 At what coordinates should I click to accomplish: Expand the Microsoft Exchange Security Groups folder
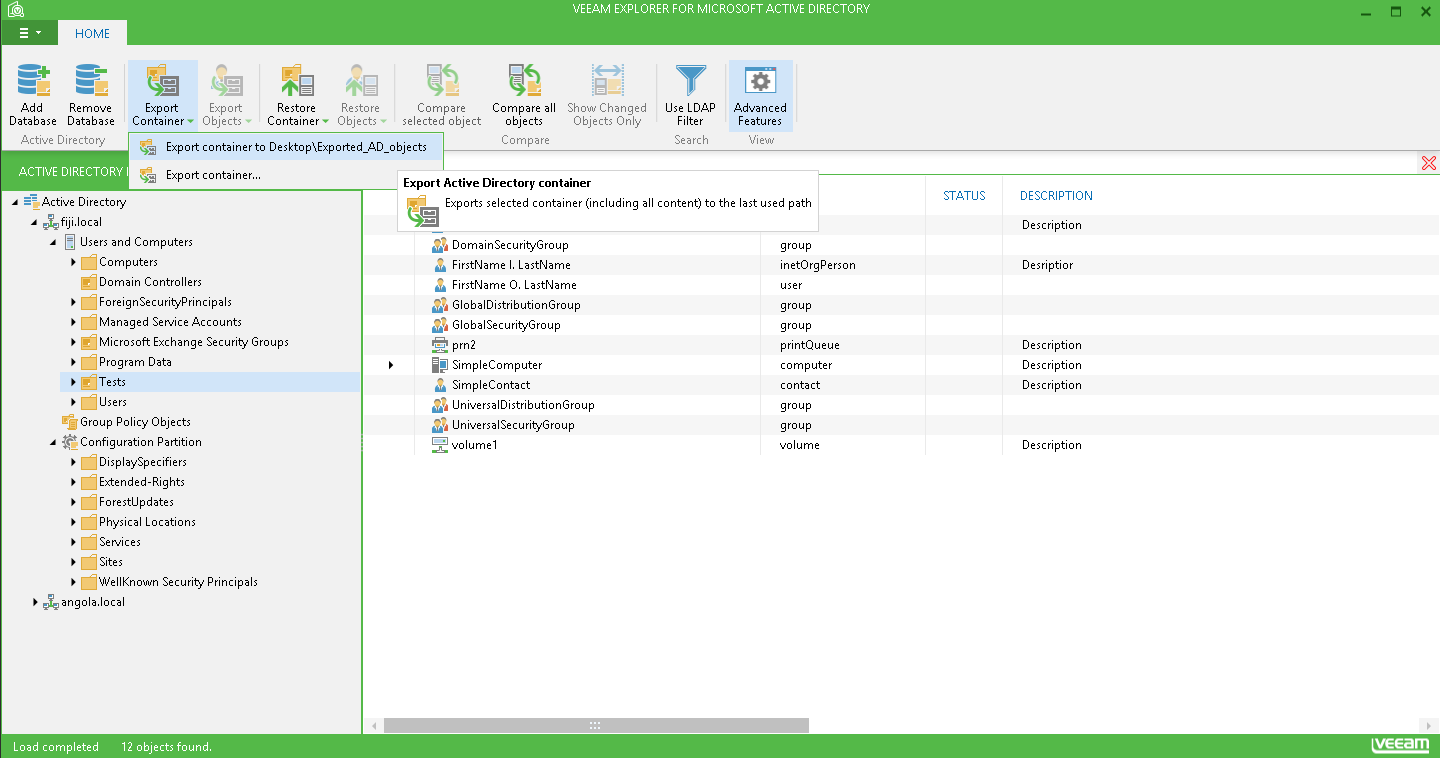pos(73,342)
